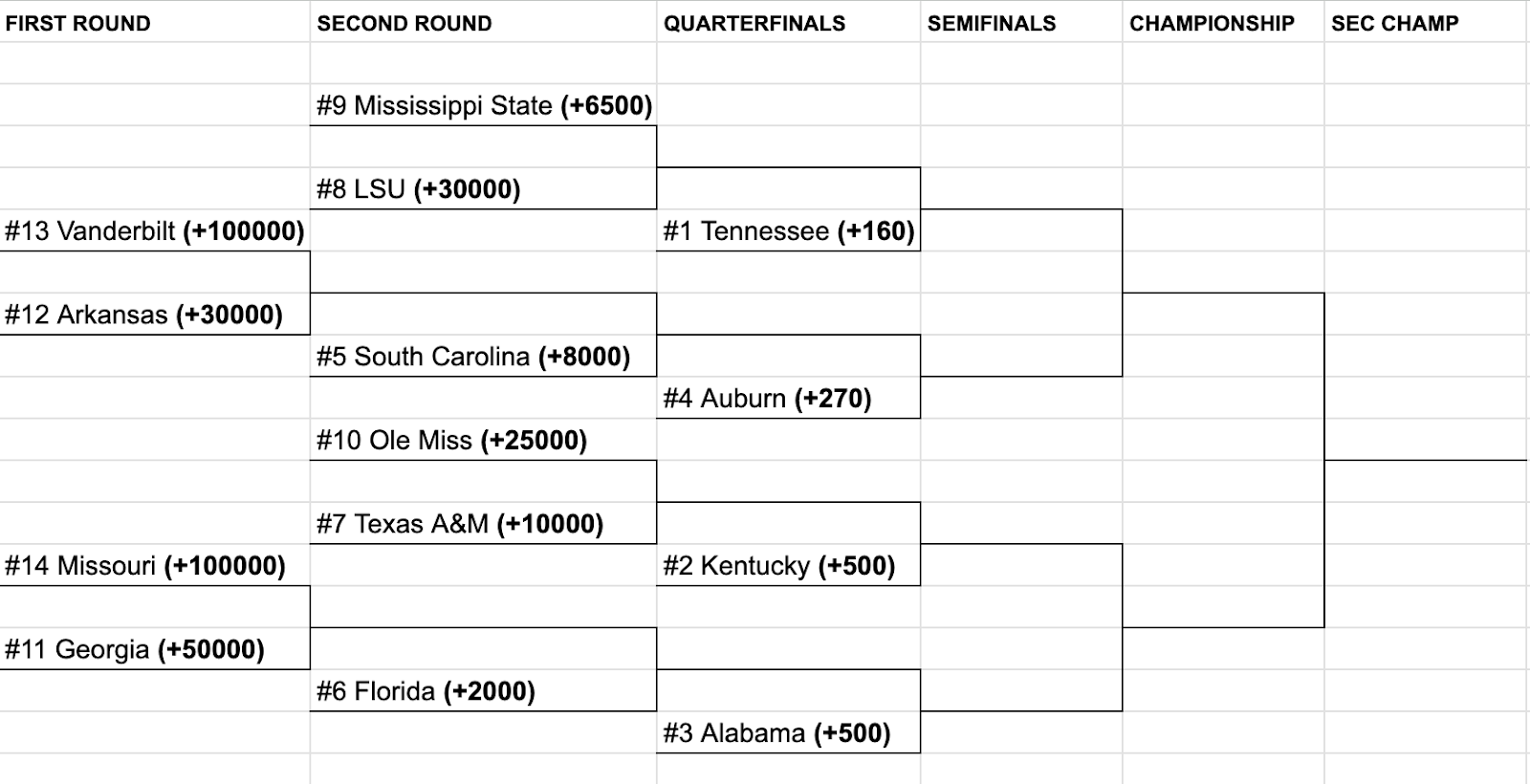1530x784 pixels.
Task: Click the #4 Auburn (+270) cell
Action: click(x=789, y=398)
